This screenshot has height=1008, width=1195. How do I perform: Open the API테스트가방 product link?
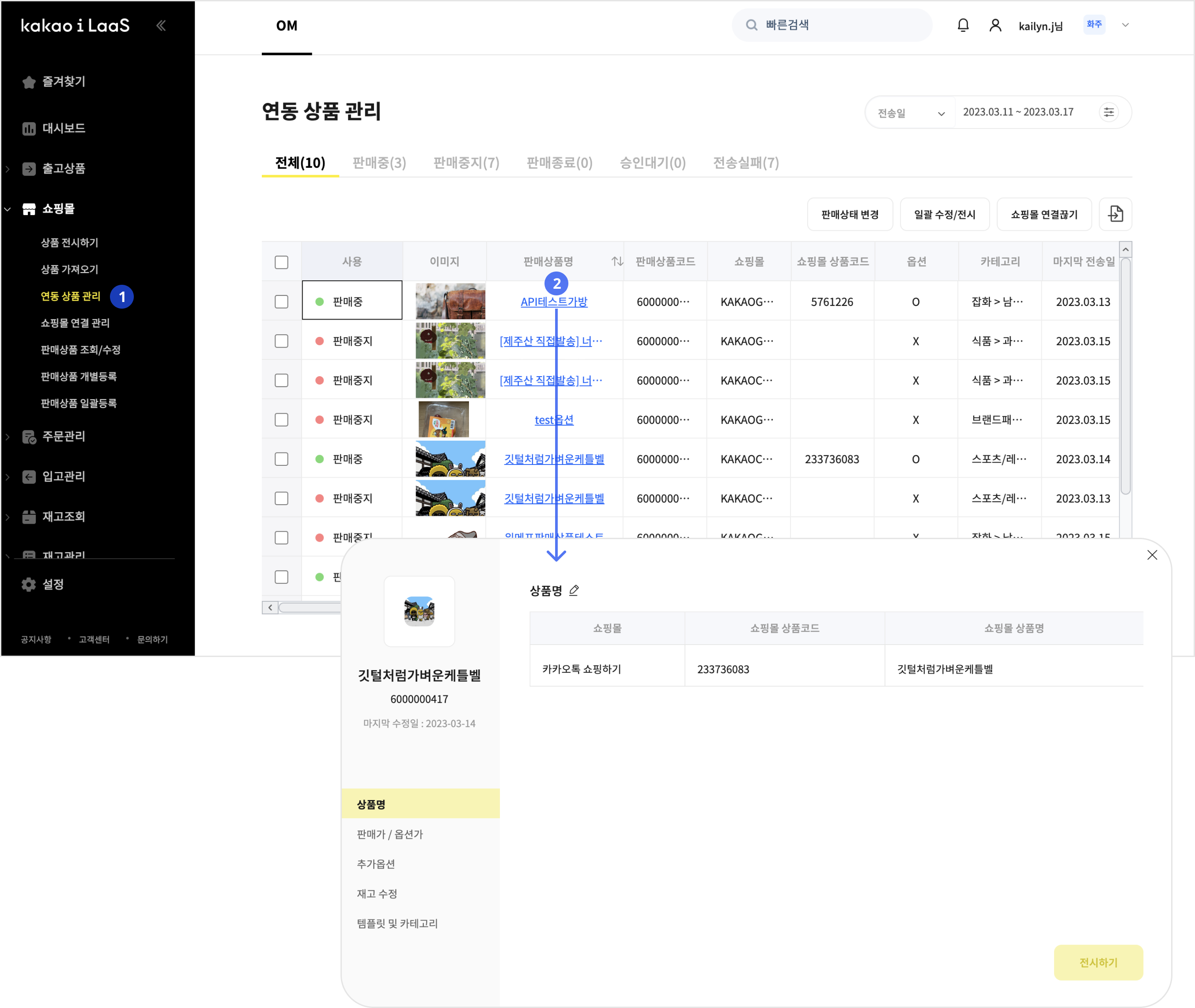[x=553, y=302]
